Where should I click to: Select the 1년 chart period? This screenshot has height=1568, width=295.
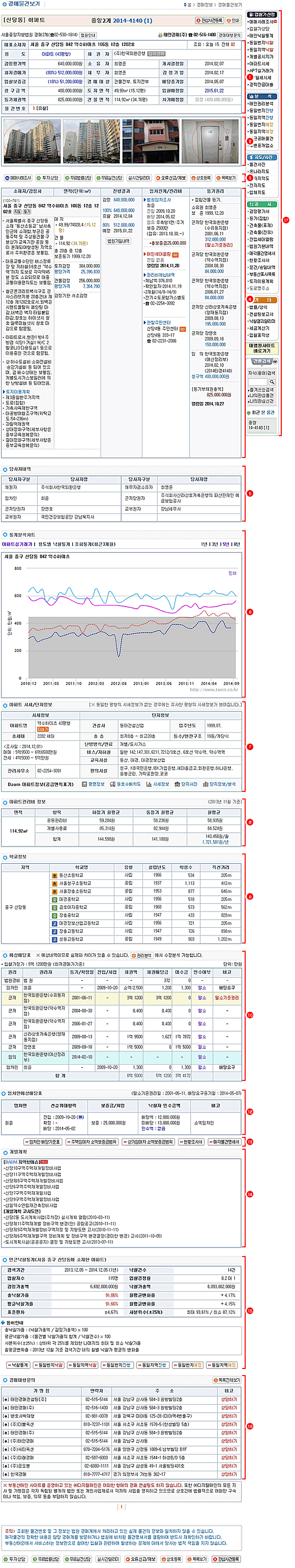(204, 544)
